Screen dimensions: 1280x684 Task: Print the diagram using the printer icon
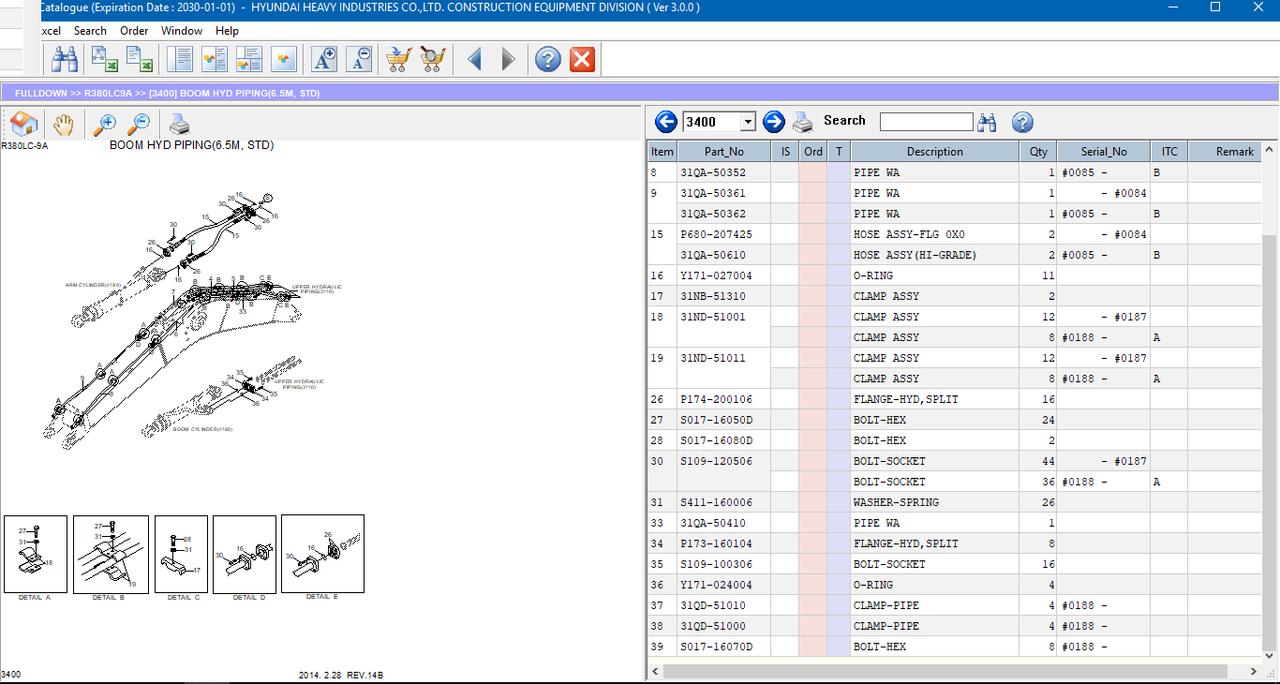click(x=179, y=124)
